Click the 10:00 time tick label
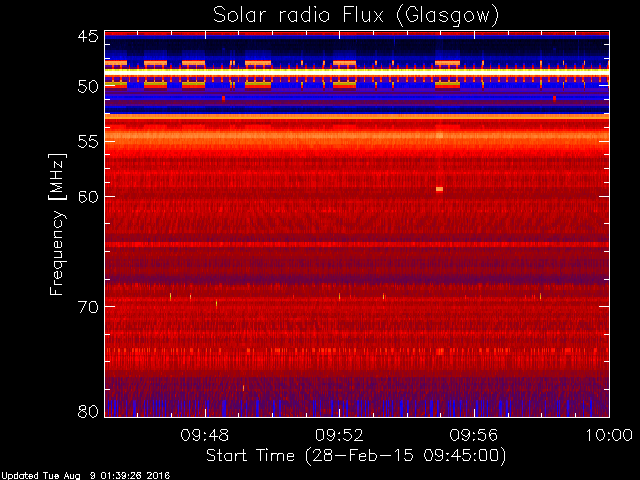This screenshot has height=480, width=640. (x=609, y=435)
